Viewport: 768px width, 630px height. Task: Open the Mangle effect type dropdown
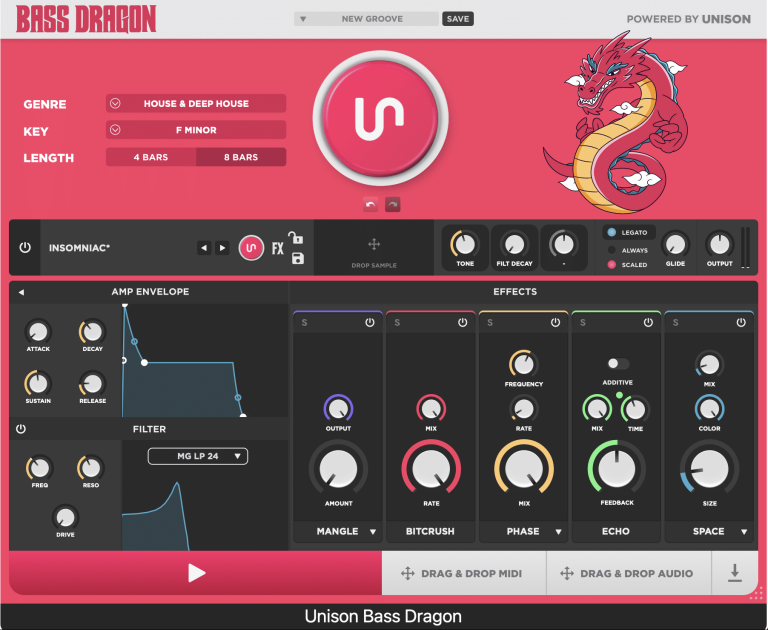[373, 532]
